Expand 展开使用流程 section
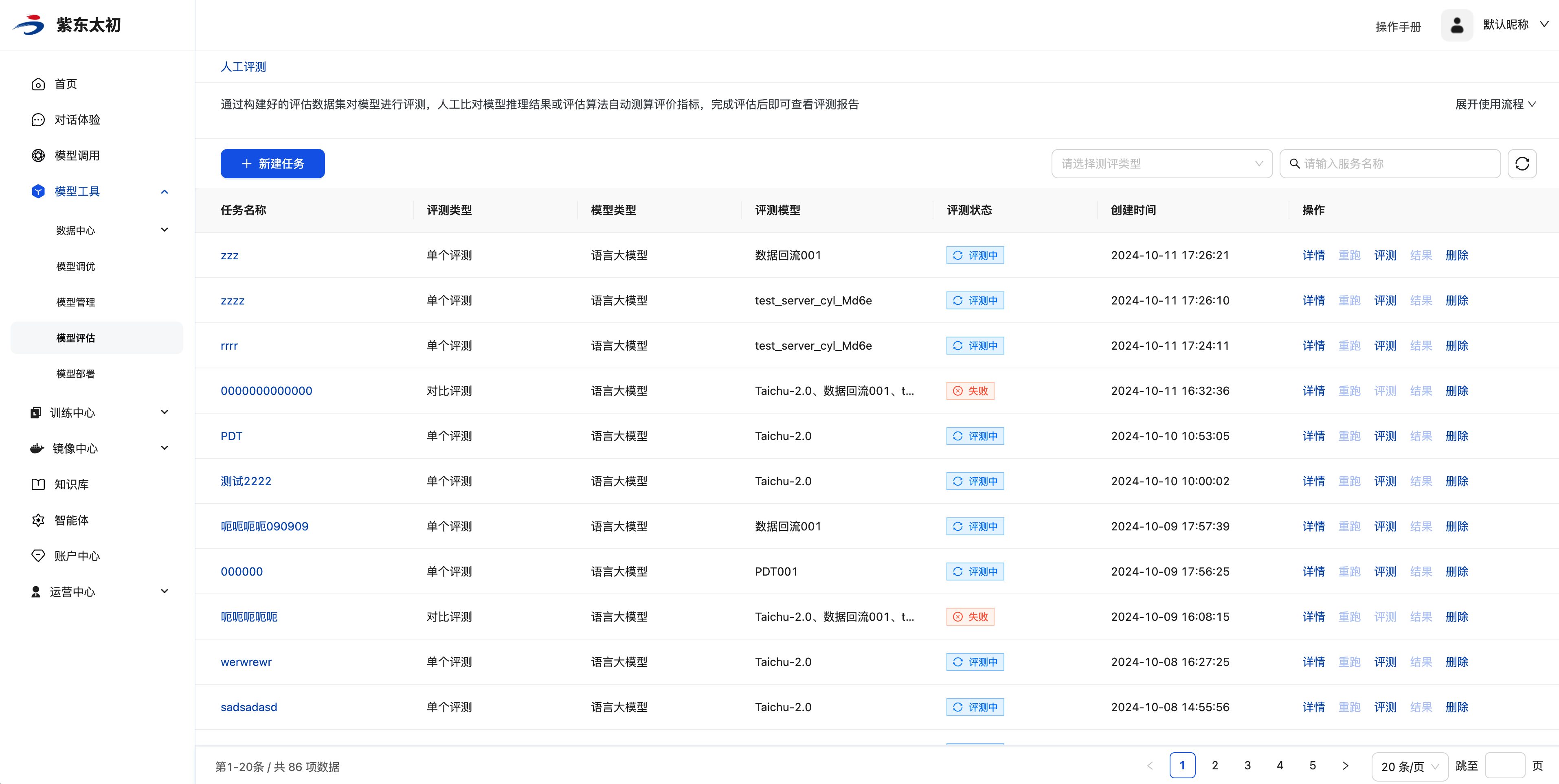The width and height of the screenshot is (1559, 784). click(x=1495, y=104)
